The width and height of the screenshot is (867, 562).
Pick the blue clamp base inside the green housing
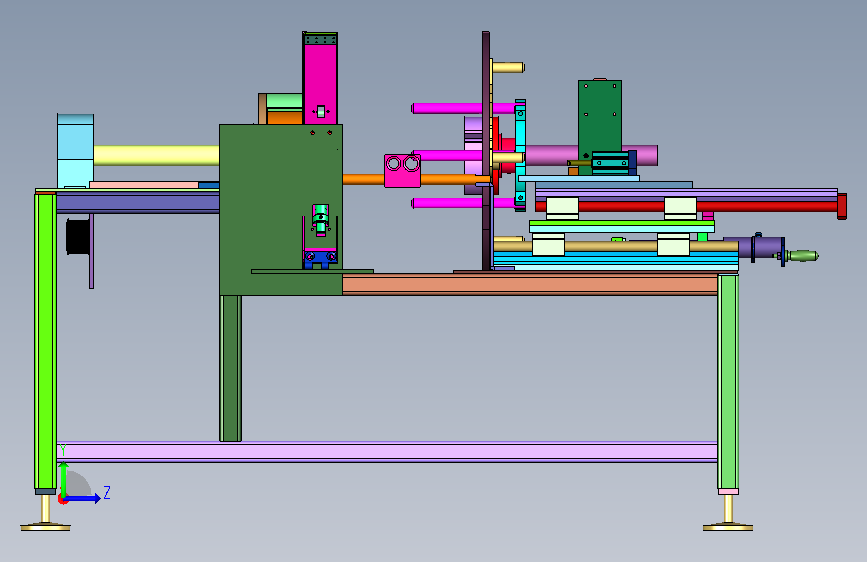click(320, 259)
